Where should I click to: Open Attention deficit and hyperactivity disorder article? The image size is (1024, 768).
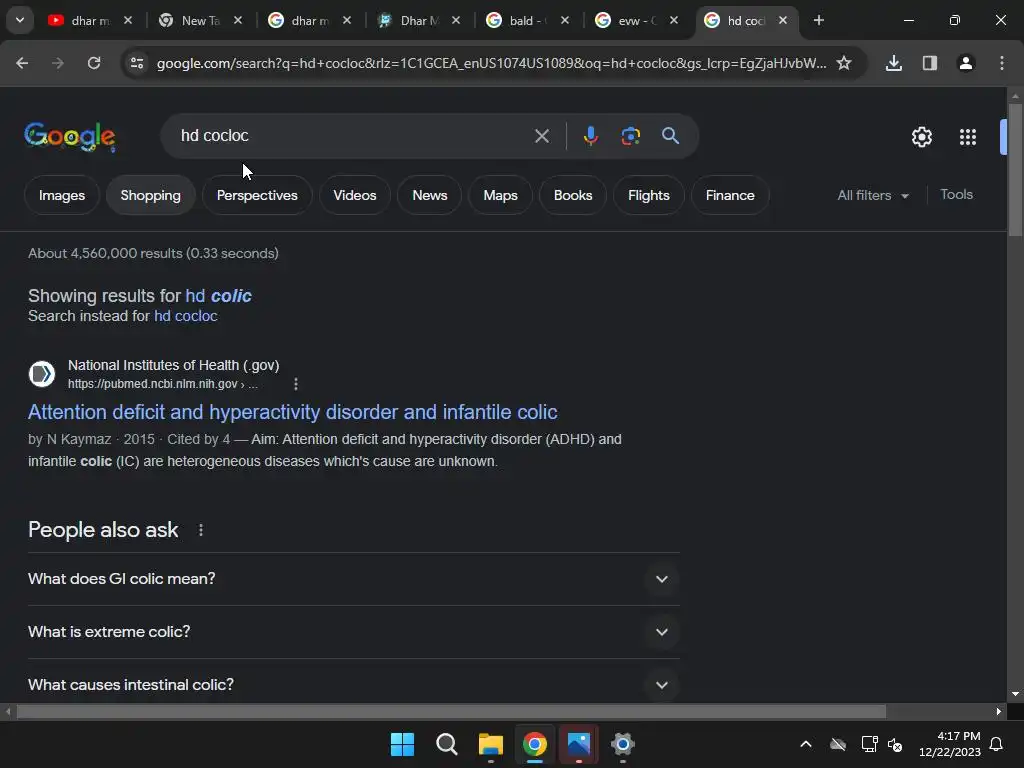tap(293, 412)
